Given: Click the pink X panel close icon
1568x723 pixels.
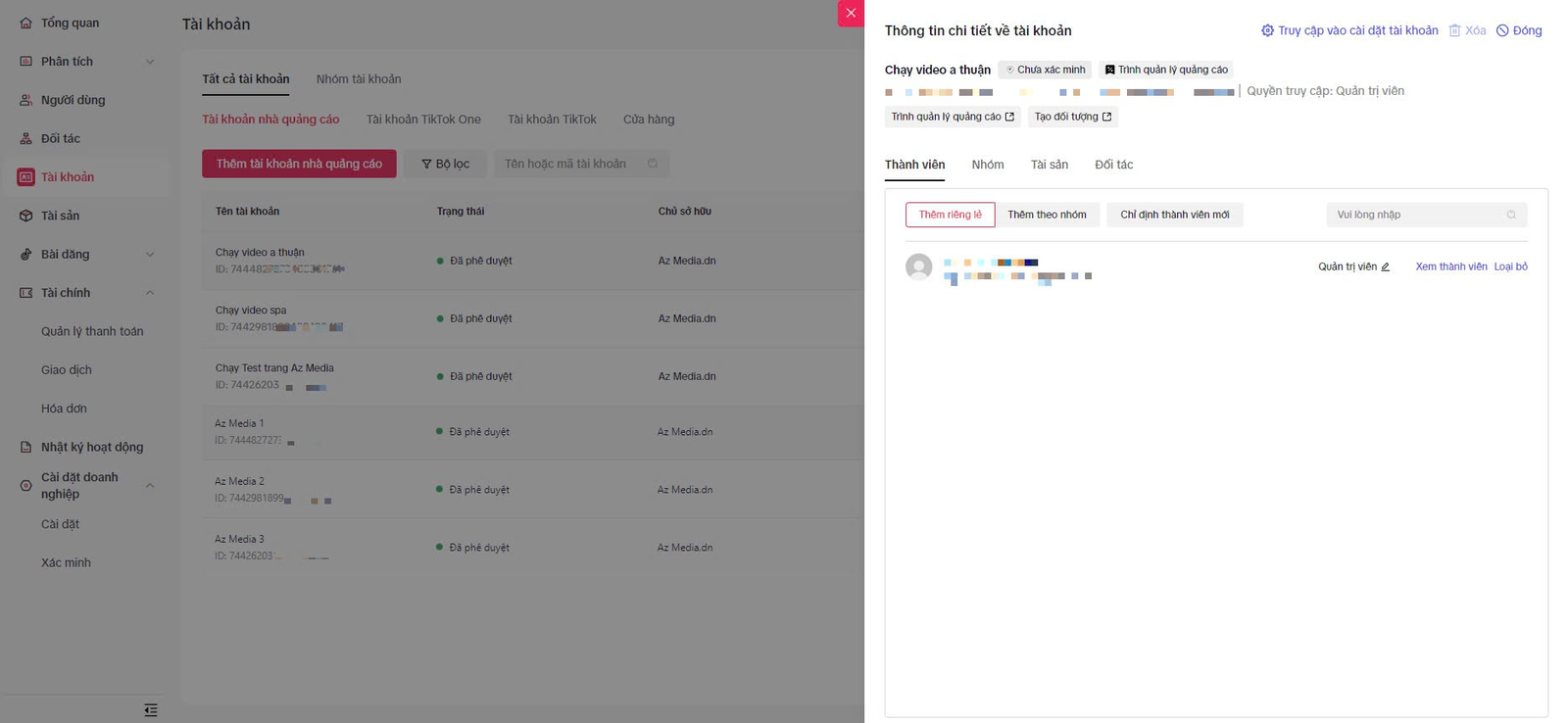Looking at the screenshot, I should click(x=851, y=14).
